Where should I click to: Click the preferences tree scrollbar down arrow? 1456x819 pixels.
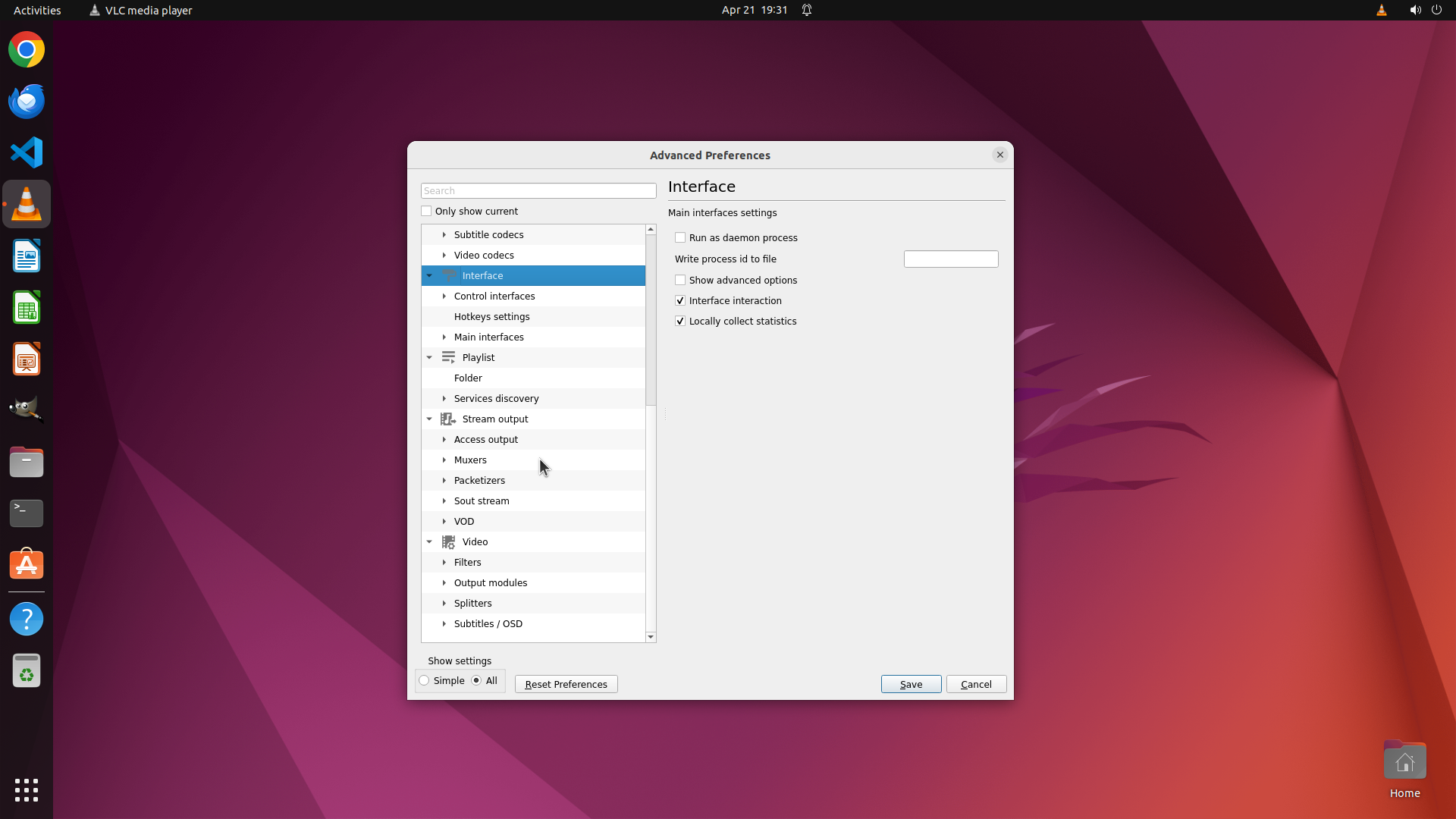[x=651, y=637]
